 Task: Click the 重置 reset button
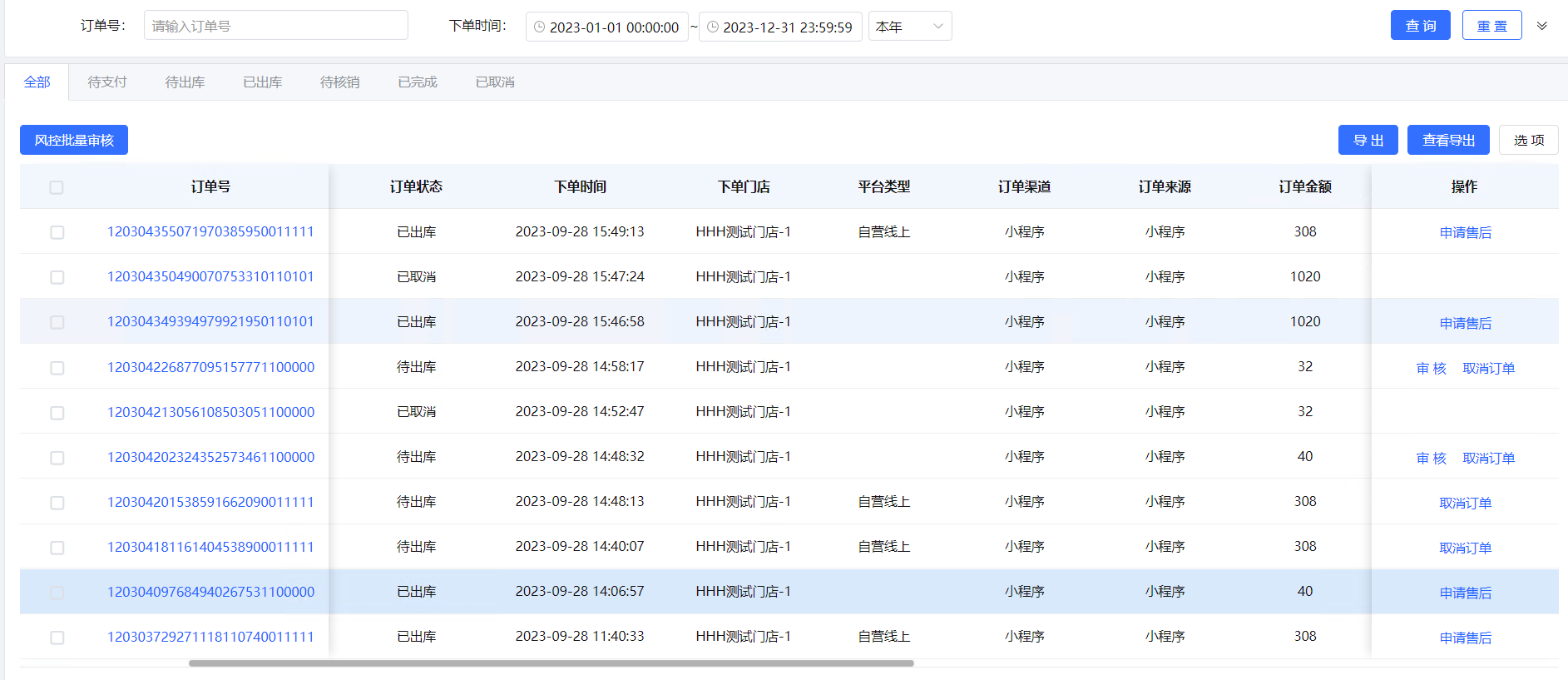(x=1492, y=26)
